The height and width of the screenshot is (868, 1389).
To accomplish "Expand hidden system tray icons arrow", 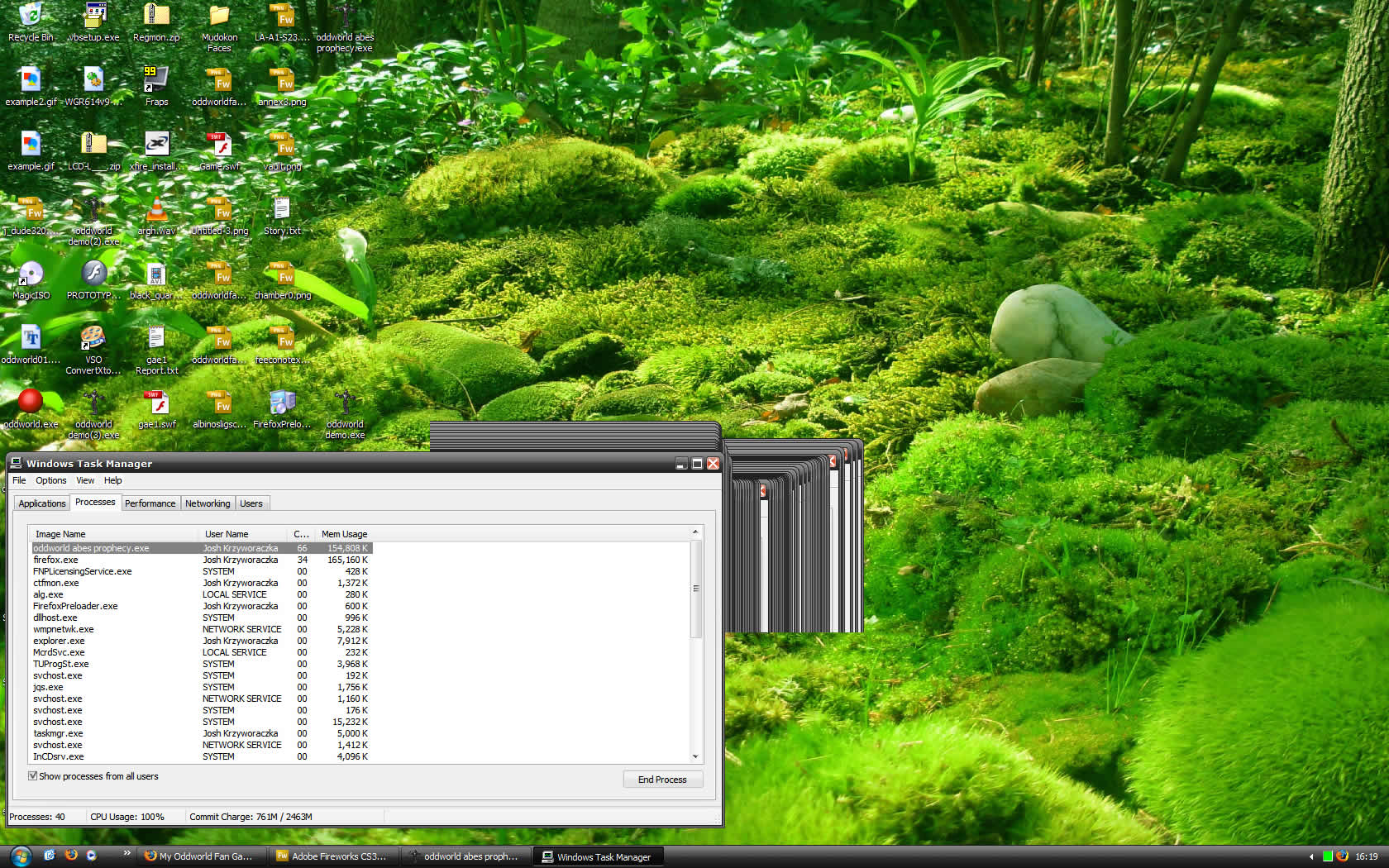I will [1311, 856].
